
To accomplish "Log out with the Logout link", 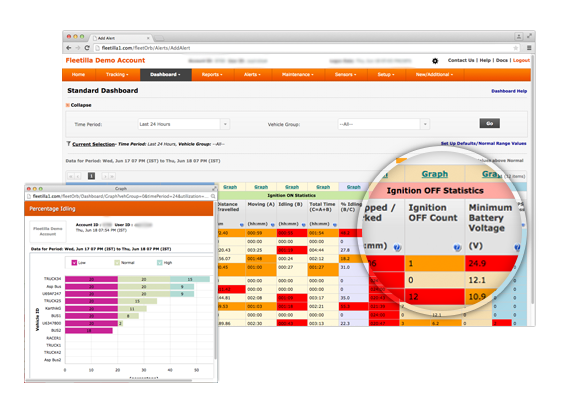I will point(521,60).
